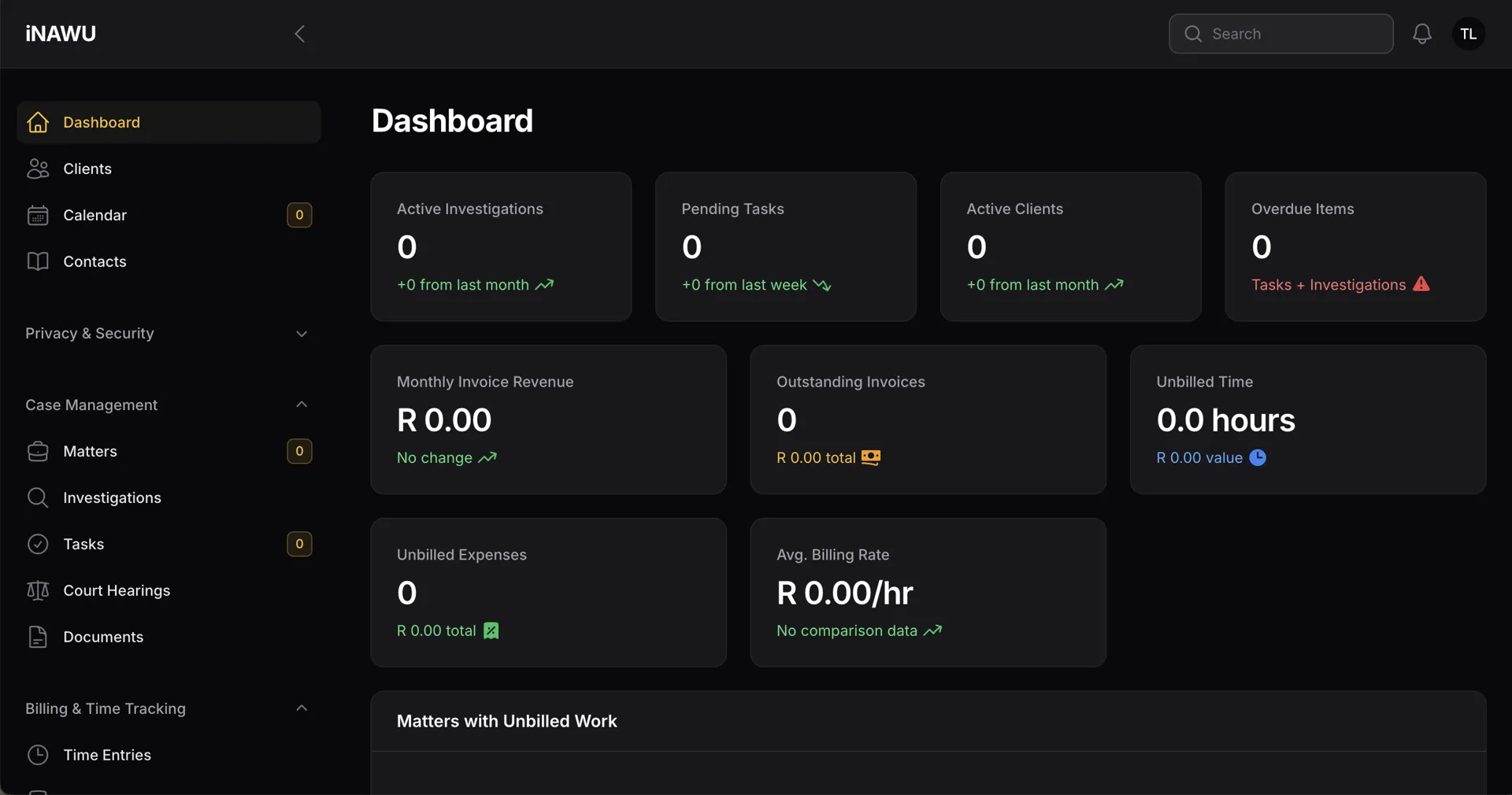Click the iNAWU logo
Image resolution: width=1512 pixels, height=795 pixels.
coord(61,34)
